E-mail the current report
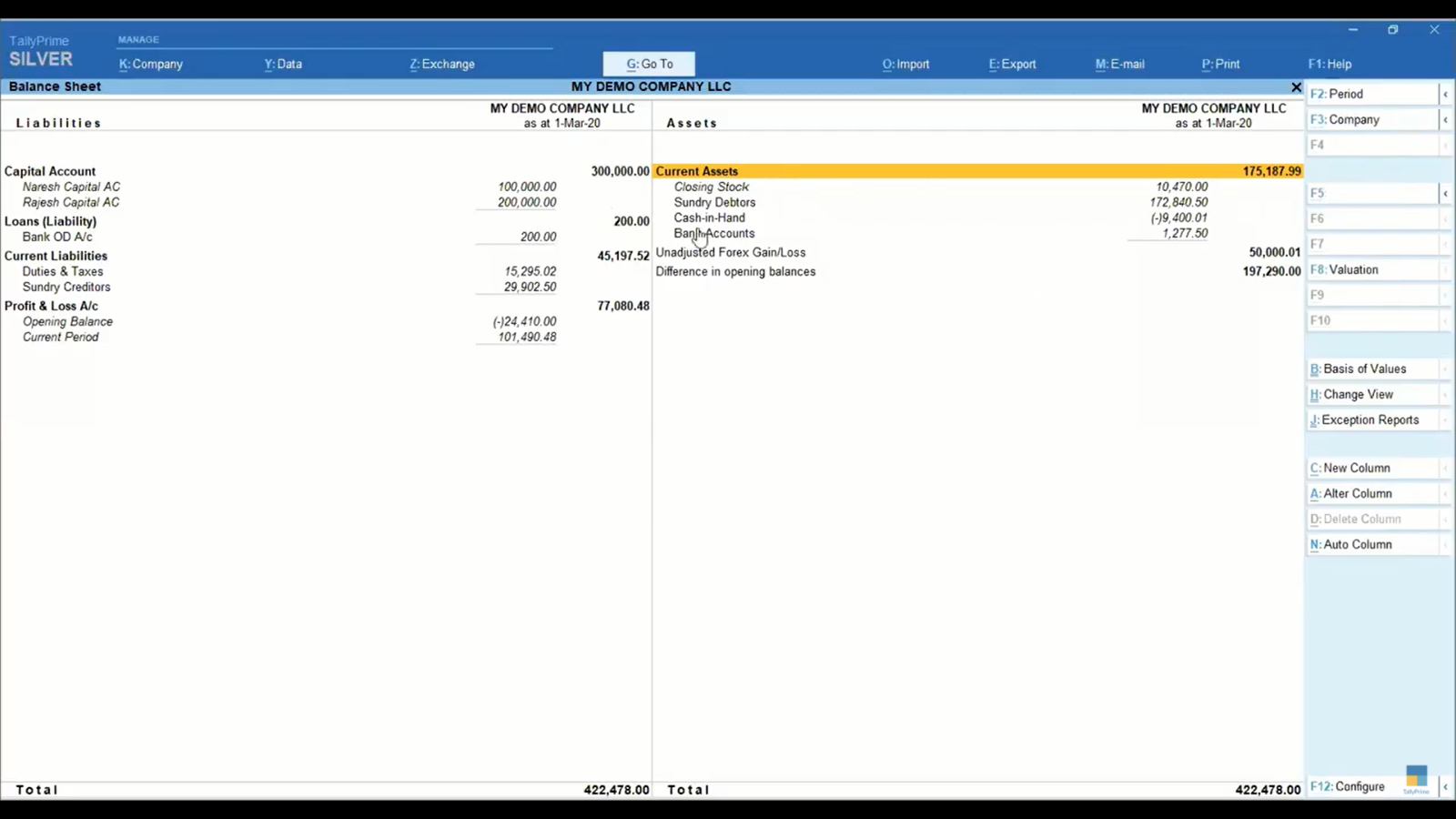1456x819 pixels. tap(1119, 64)
